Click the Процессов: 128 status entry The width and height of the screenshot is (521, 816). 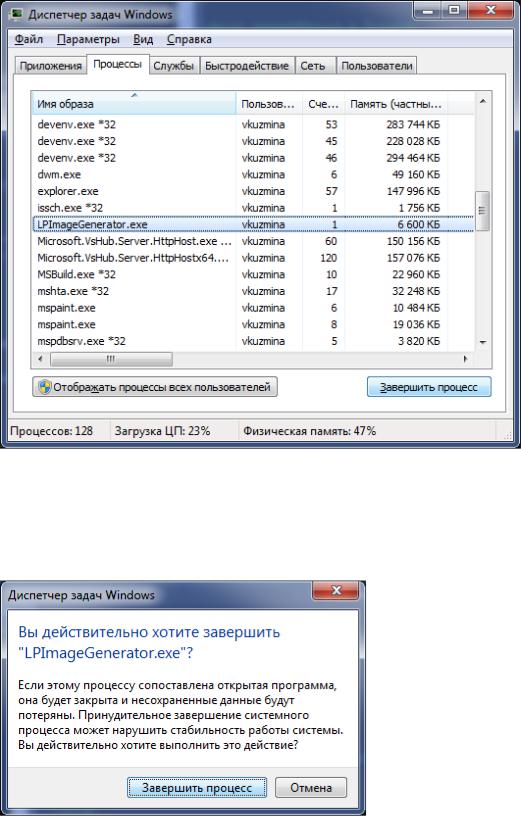click(x=52, y=431)
